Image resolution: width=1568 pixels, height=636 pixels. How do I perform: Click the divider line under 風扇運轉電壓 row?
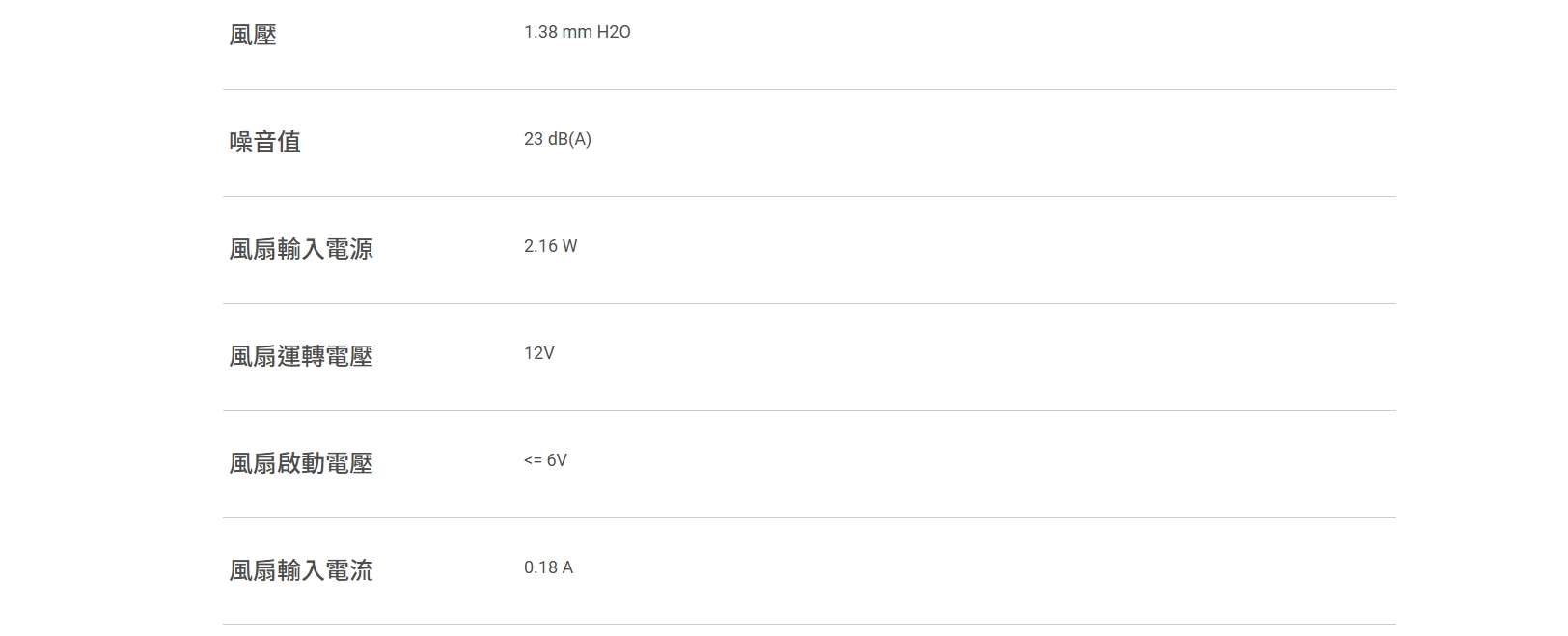coord(809,411)
